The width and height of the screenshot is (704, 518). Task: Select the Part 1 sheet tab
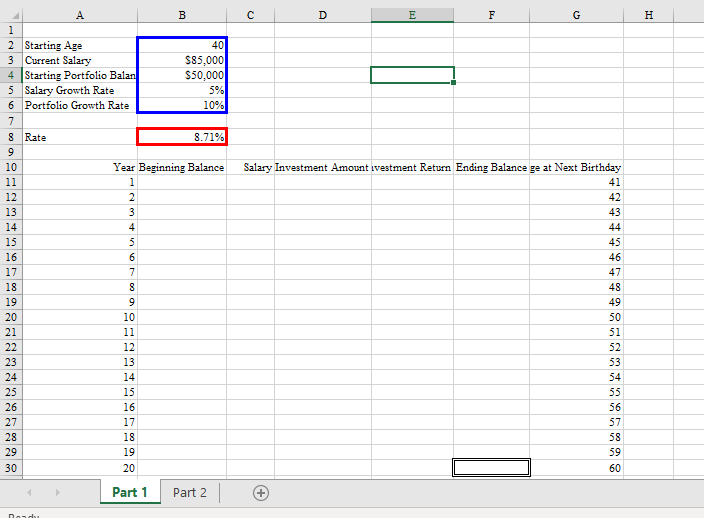point(130,492)
